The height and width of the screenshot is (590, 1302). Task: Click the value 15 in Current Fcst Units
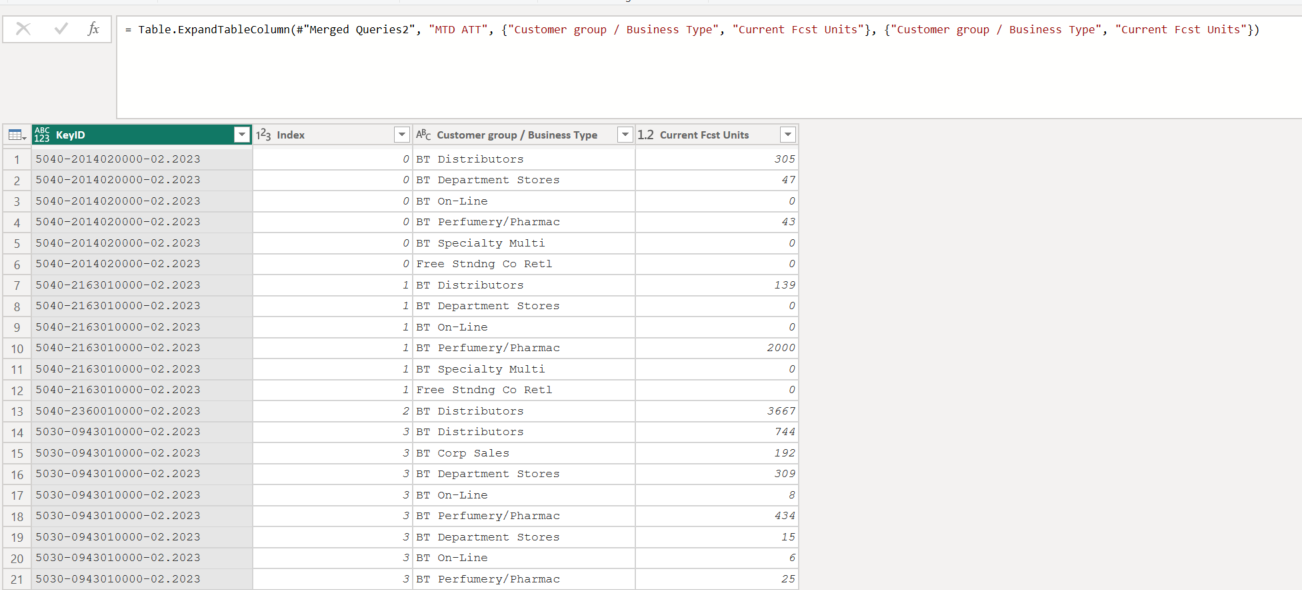coord(788,537)
